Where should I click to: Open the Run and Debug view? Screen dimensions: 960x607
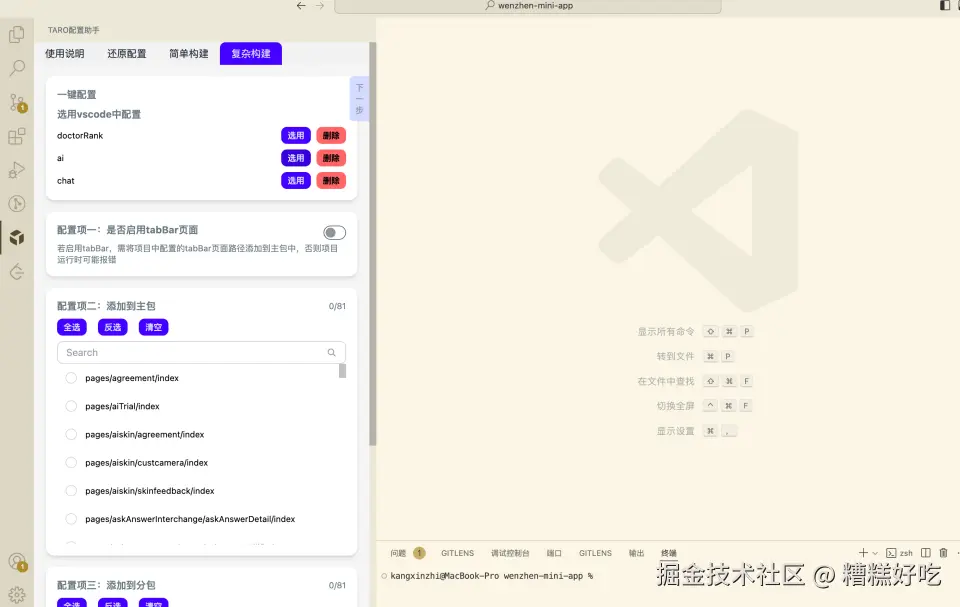pos(17,170)
